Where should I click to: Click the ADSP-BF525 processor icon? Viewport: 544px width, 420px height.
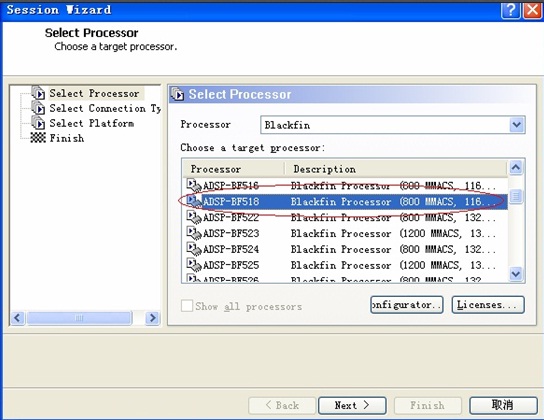coord(194,265)
